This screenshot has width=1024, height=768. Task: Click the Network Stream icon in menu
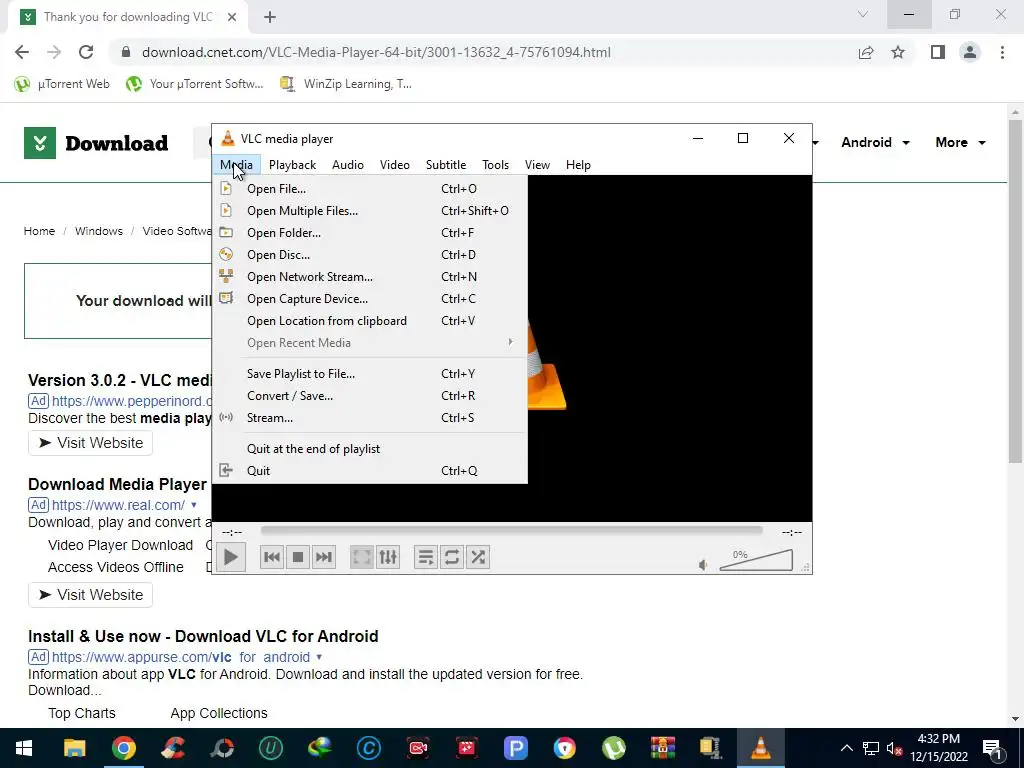pos(226,276)
